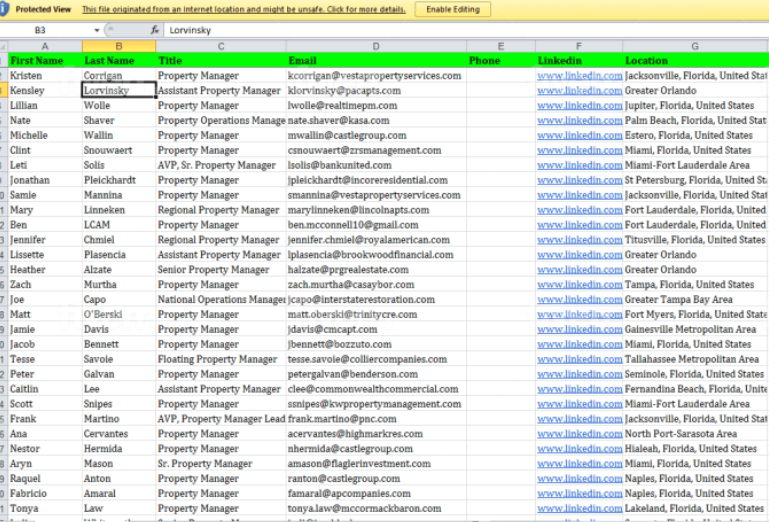Select column D header
The width and height of the screenshot is (769, 522).
(x=376, y=47)
